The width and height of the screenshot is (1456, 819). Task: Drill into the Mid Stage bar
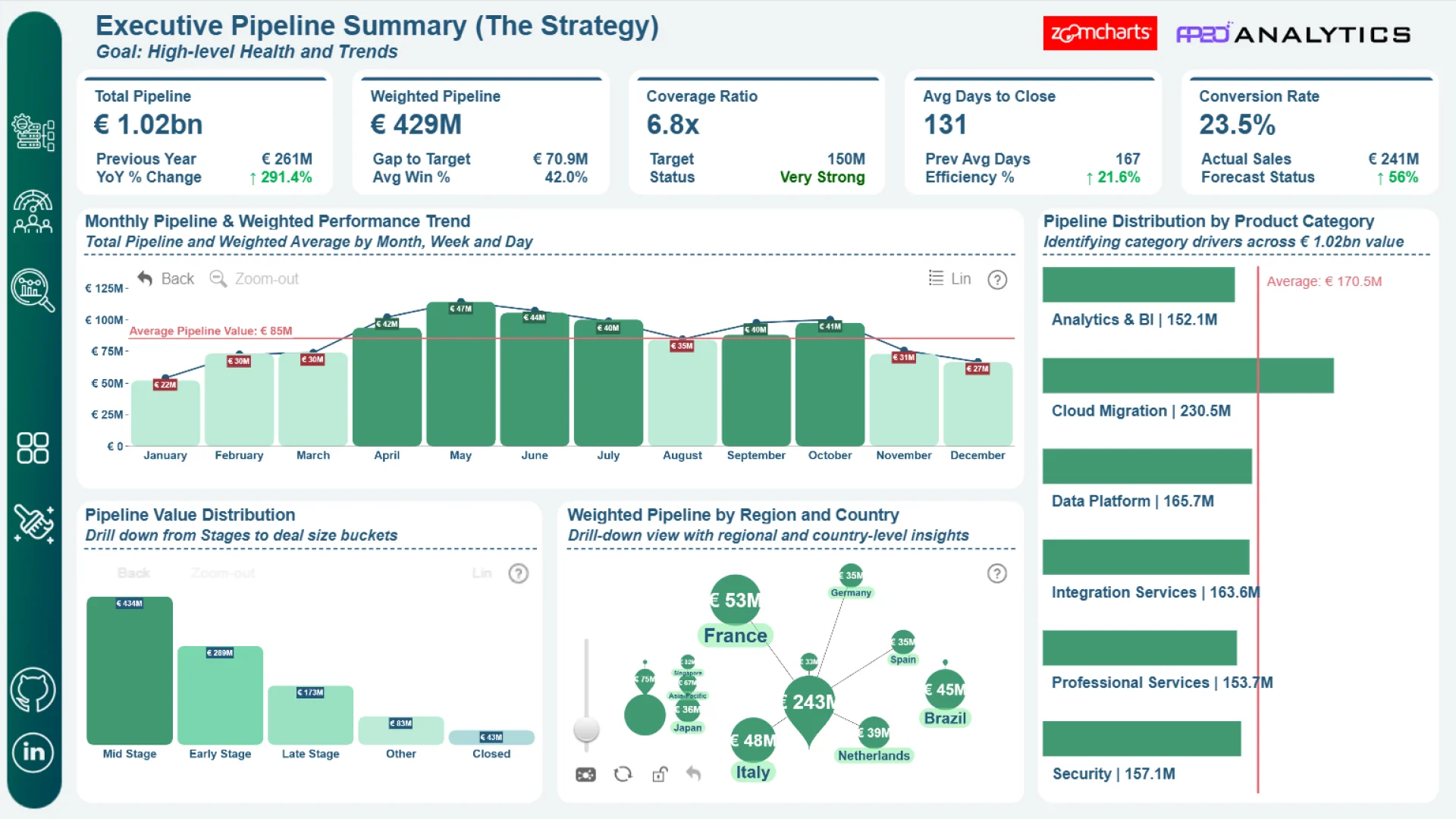click(x=130, y=671)
